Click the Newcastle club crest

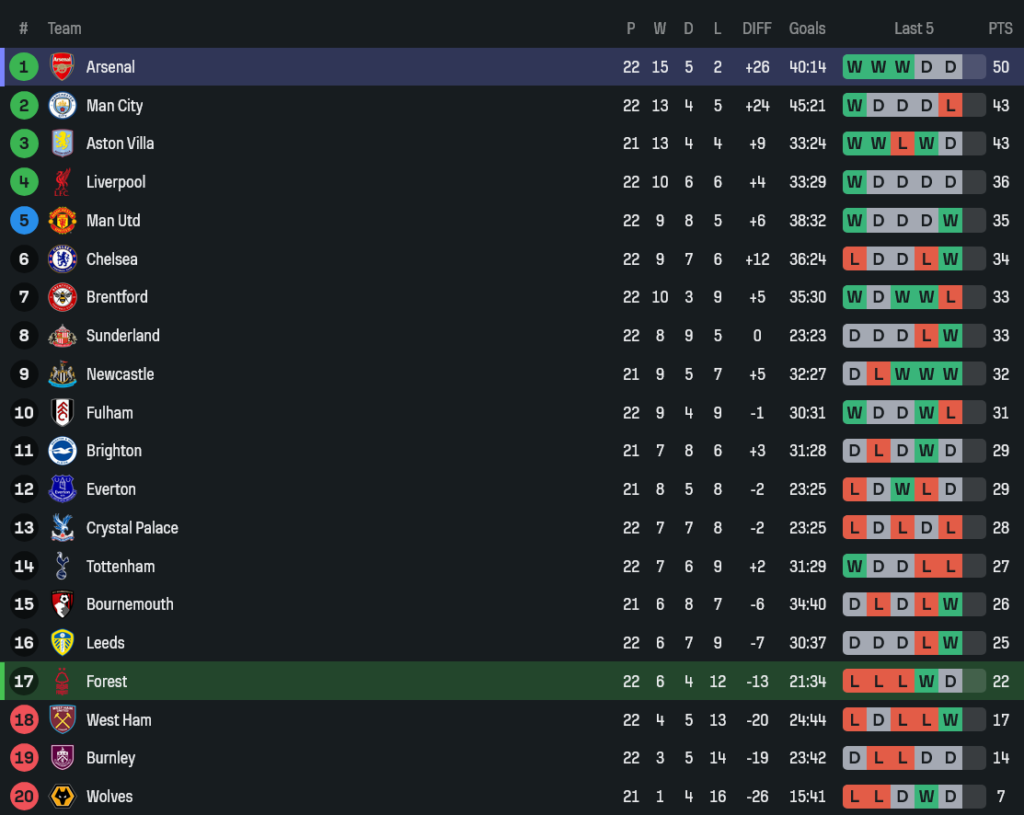62,374
